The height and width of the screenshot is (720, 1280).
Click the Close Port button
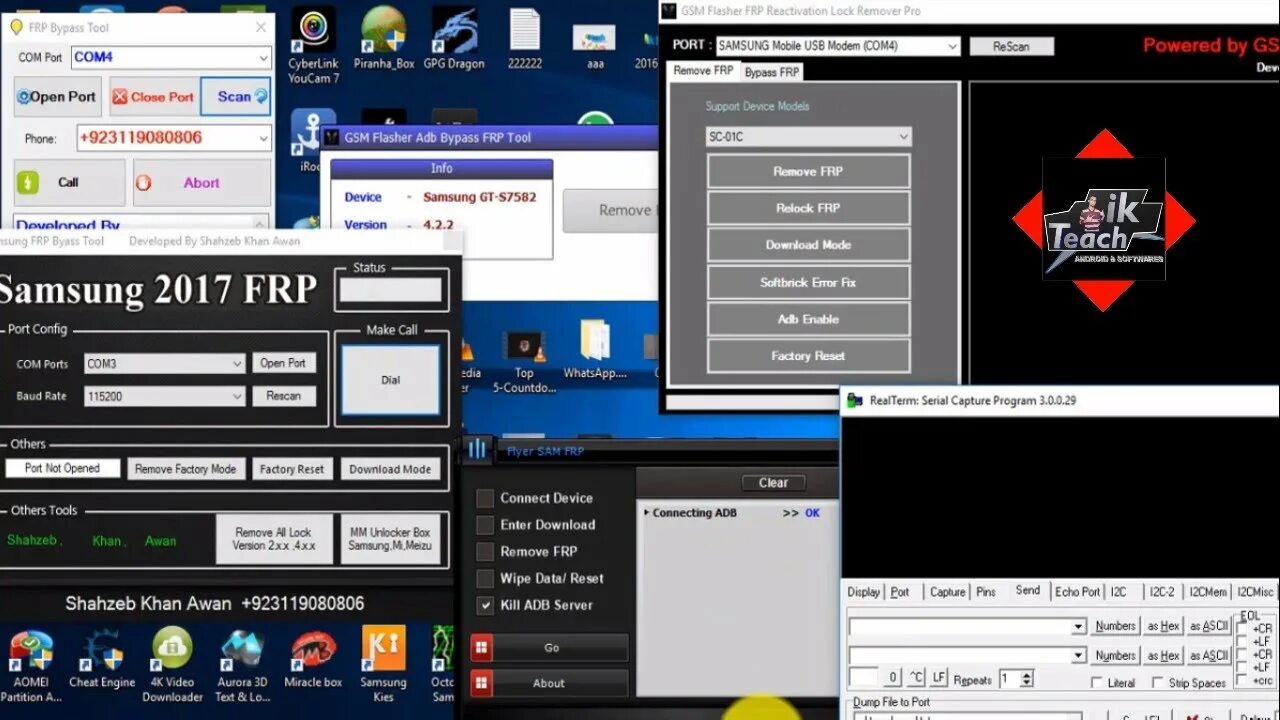pyautogui.click(x=154, y=97)
